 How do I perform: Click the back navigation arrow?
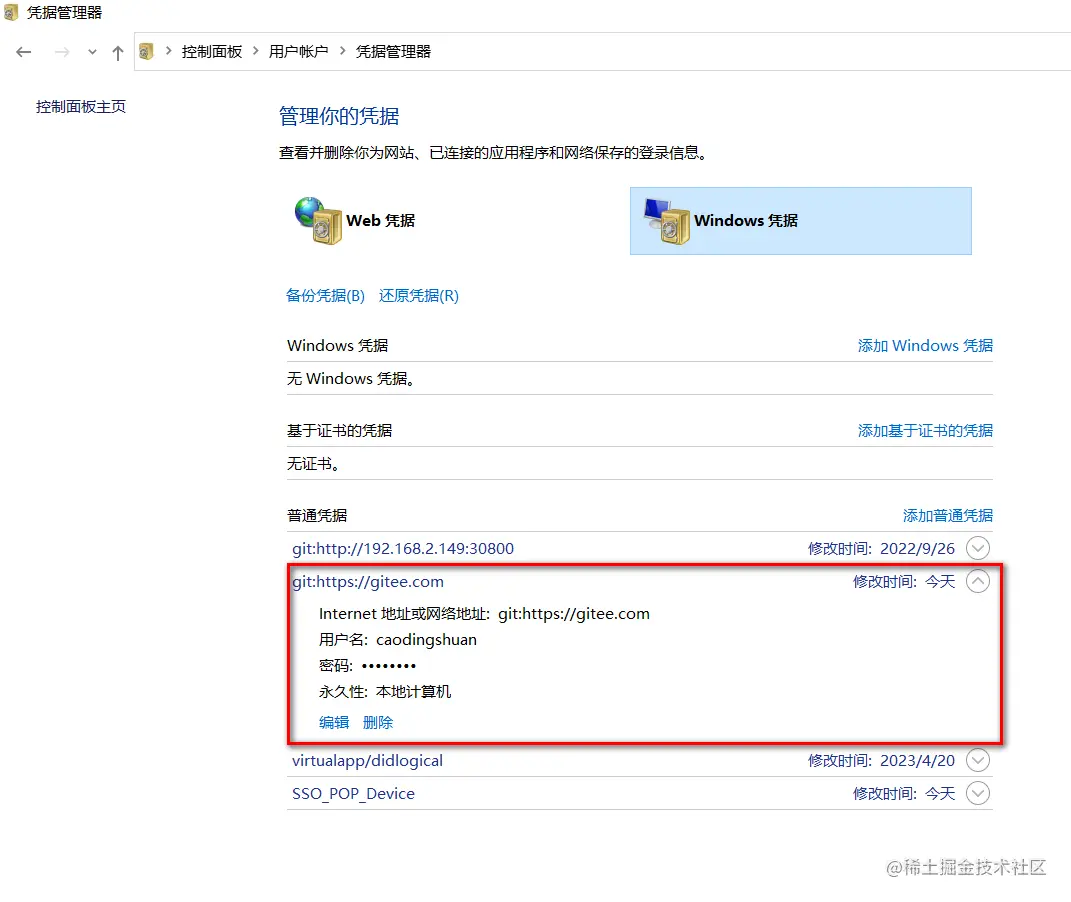coord(24,52)
